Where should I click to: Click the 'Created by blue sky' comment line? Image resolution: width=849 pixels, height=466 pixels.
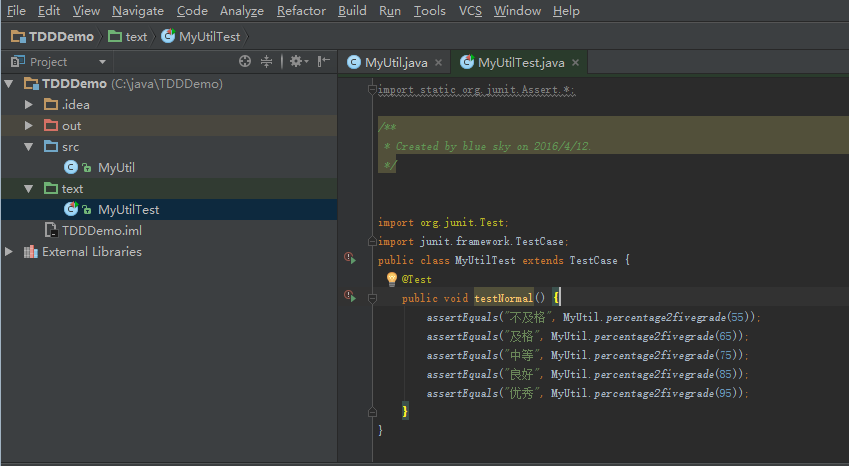tap(487, 146)
